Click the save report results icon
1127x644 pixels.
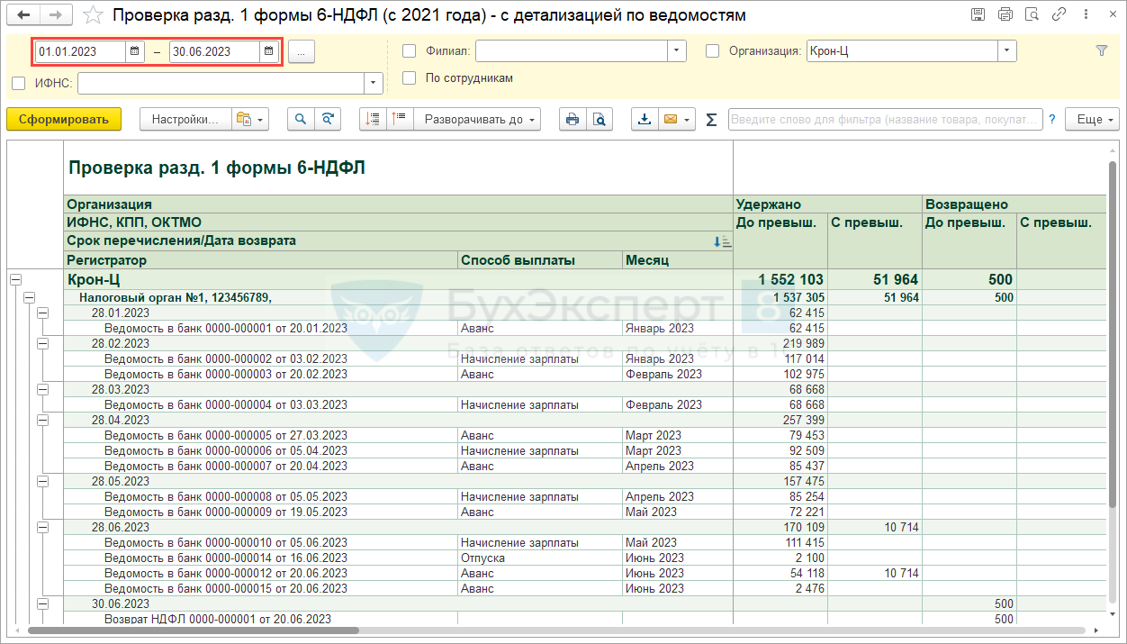(x=645, y=119)
